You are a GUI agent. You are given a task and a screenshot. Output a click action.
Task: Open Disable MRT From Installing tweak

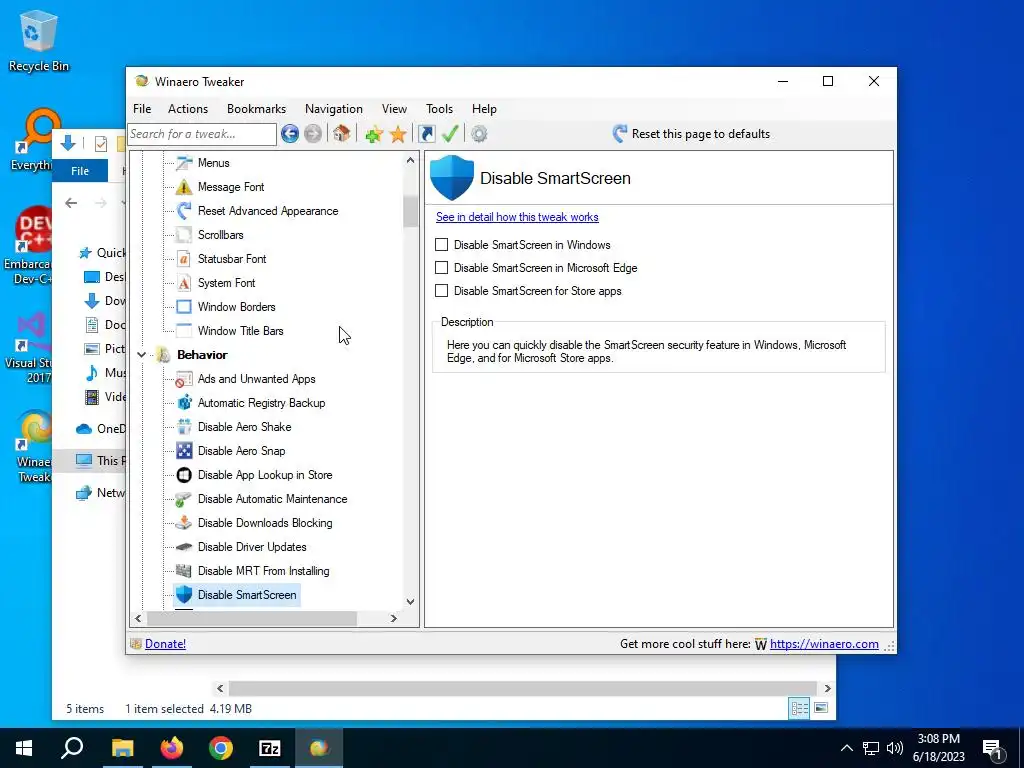point(263,571)
